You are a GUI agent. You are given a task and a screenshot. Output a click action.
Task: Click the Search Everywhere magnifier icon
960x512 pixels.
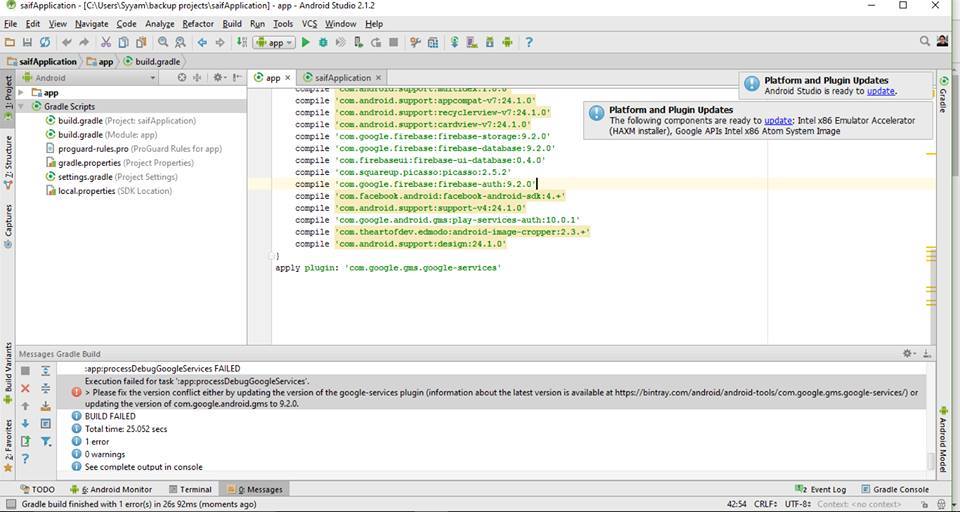pos(925,41)
